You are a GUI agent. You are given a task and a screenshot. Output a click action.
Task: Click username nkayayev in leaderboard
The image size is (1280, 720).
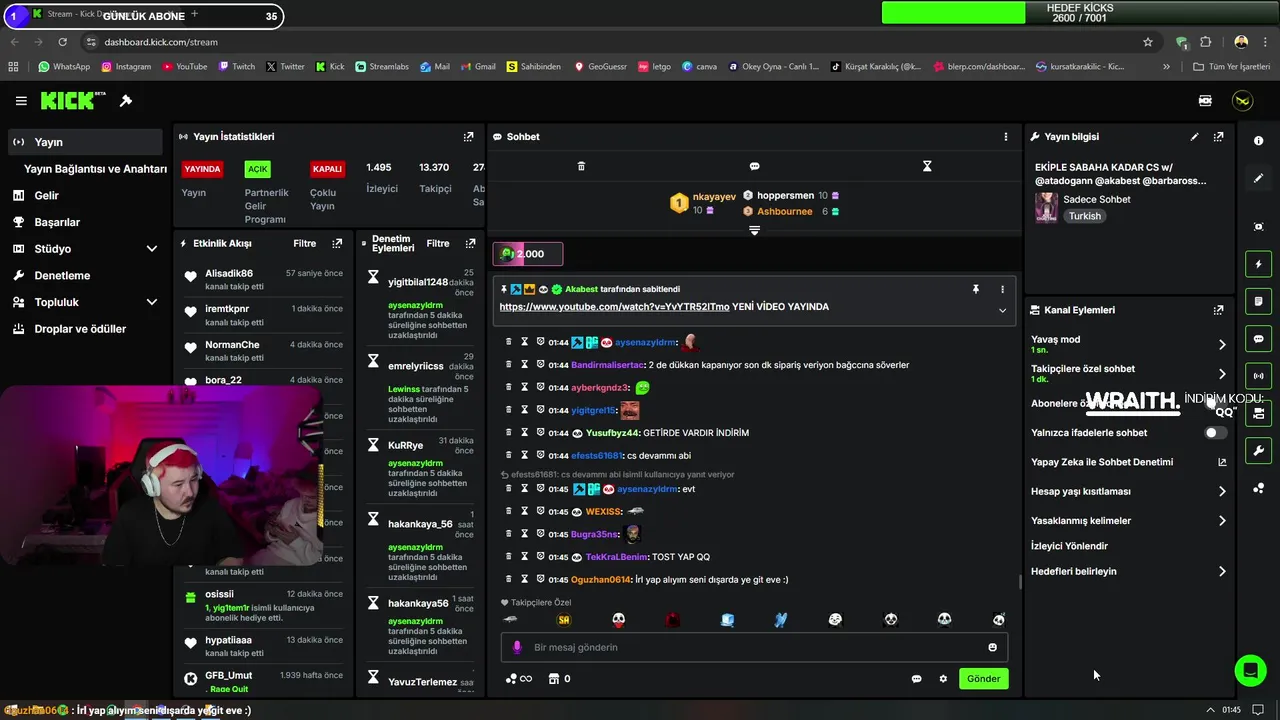click(x=714, y=197)
